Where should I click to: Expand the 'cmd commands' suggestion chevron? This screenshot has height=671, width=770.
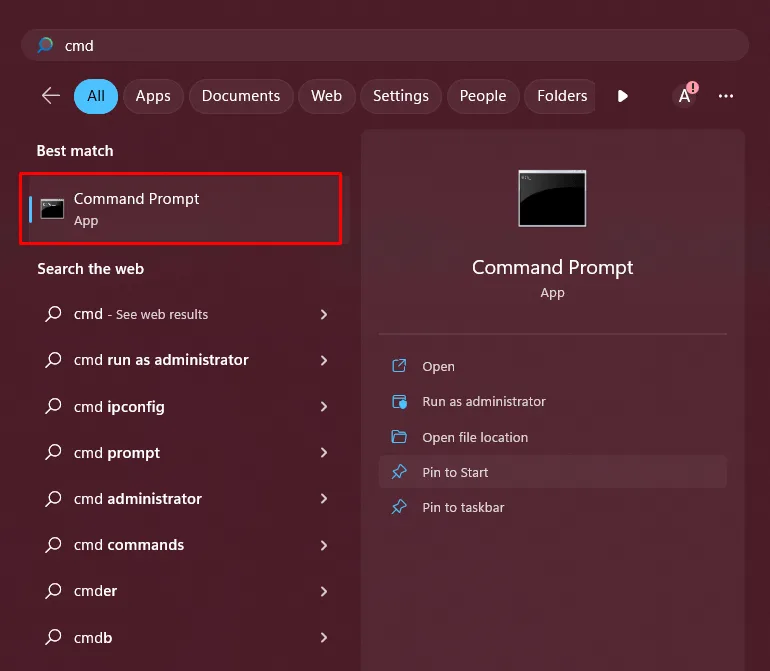coord(324,545)
